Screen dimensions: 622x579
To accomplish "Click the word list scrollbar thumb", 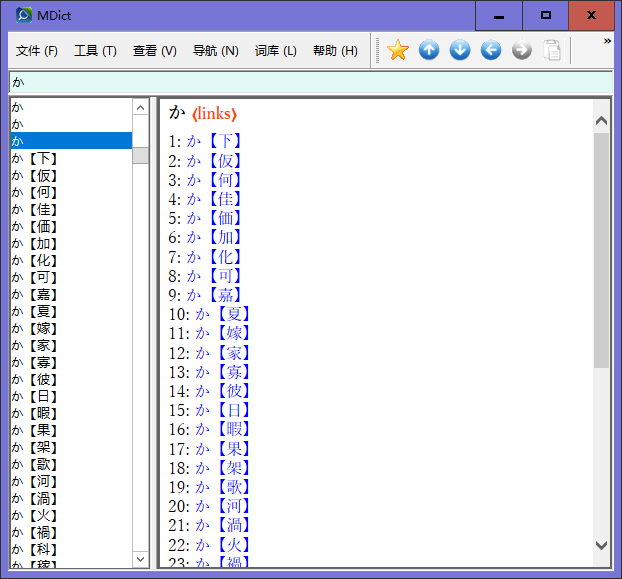I will click(x=140, y=155).
